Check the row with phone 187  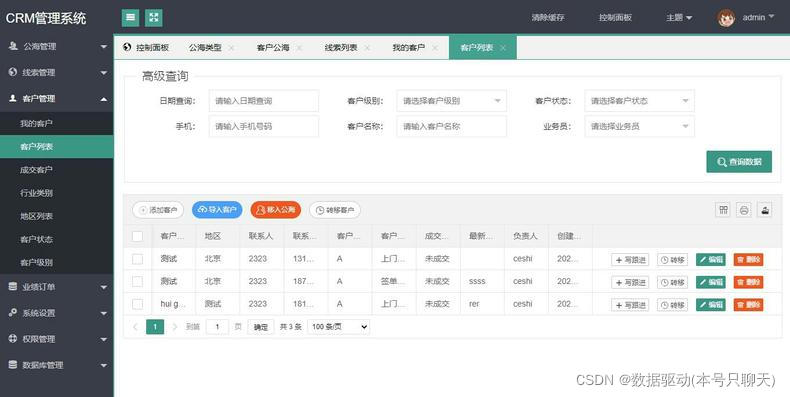[x=137, y=281]
